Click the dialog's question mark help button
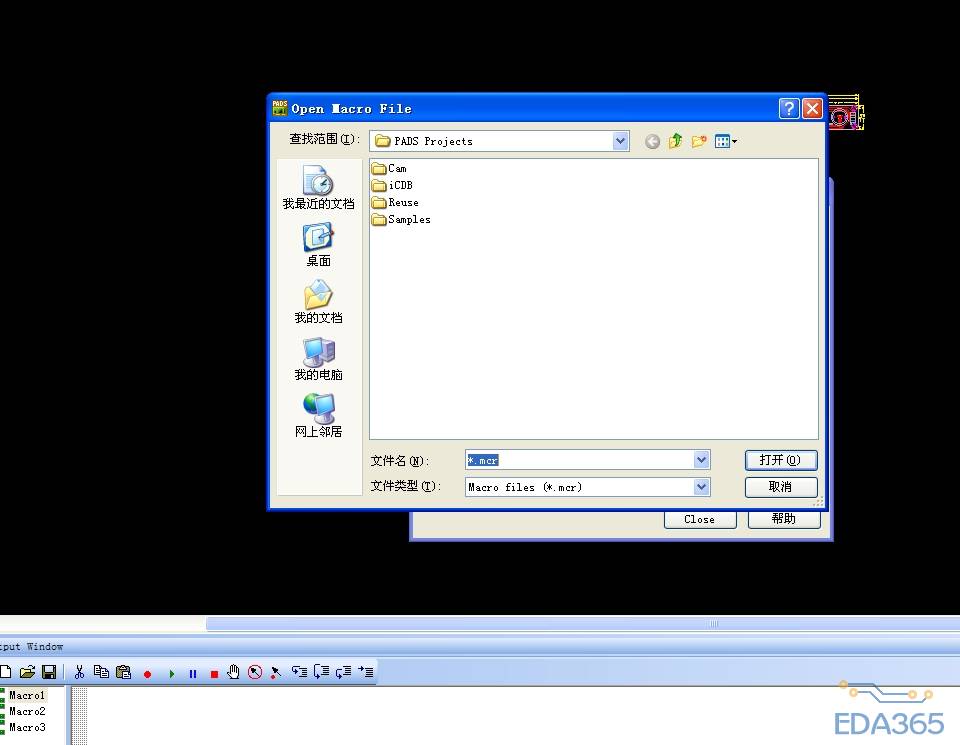Viewport: 960px width, 745px height. [x=789, y=109]
